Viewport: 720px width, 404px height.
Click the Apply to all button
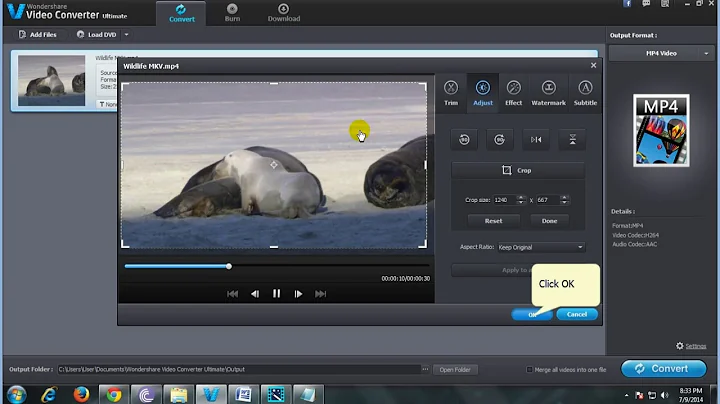pos(491,270)
